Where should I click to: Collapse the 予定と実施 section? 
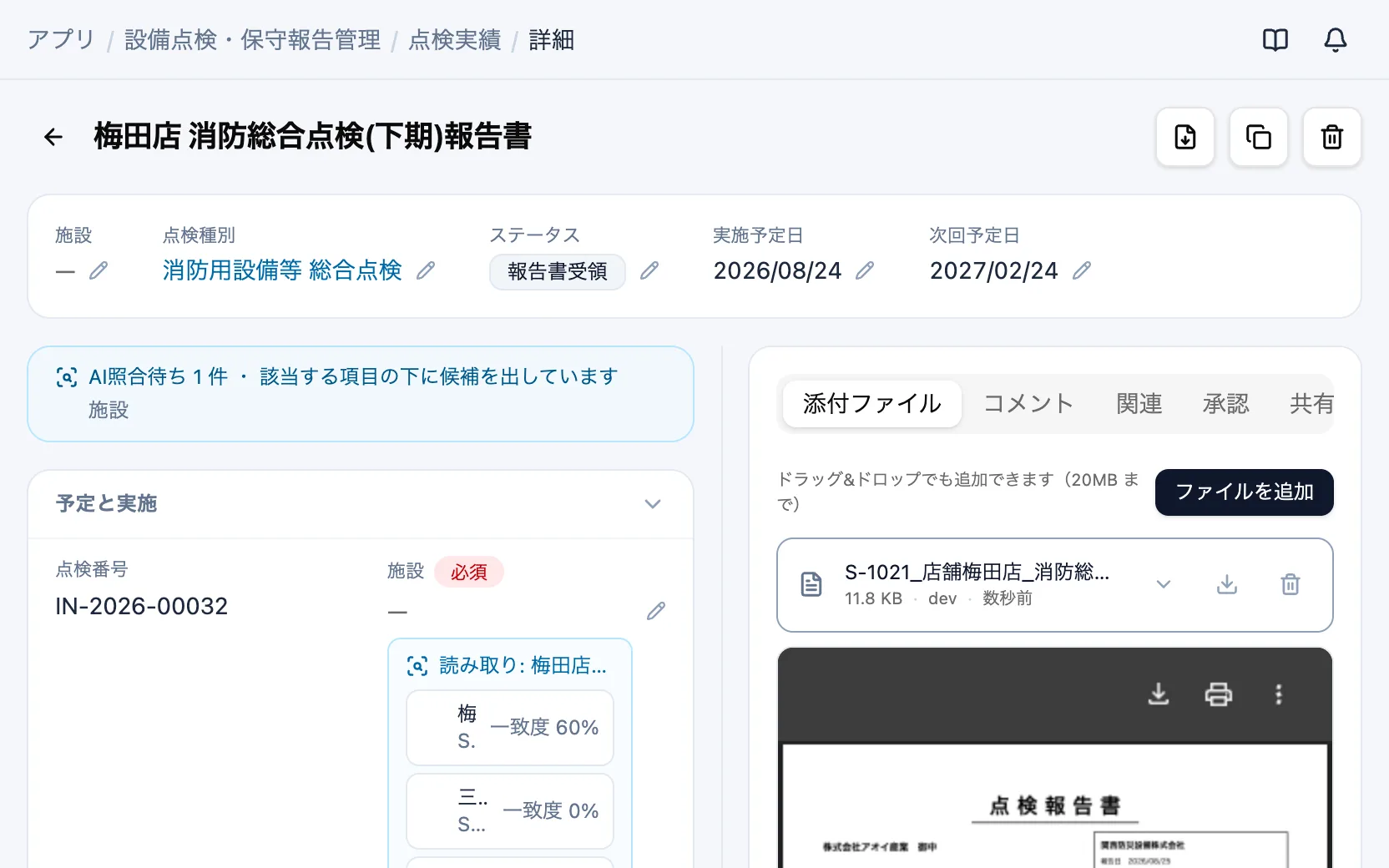pos(653,504)
